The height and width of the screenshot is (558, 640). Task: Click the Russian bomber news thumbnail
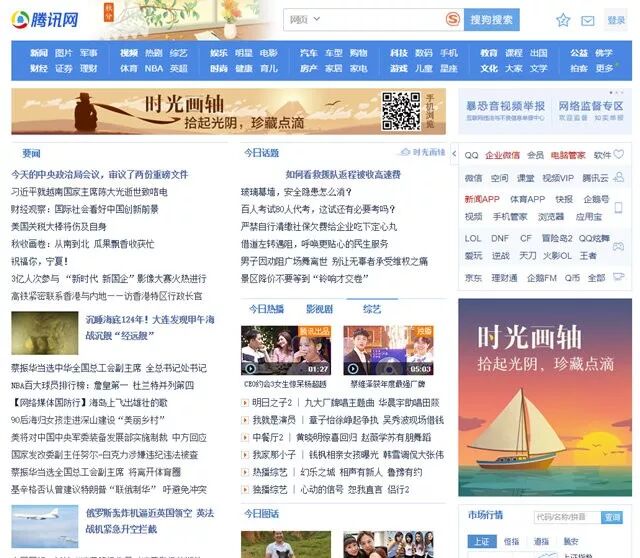(45, 527)
